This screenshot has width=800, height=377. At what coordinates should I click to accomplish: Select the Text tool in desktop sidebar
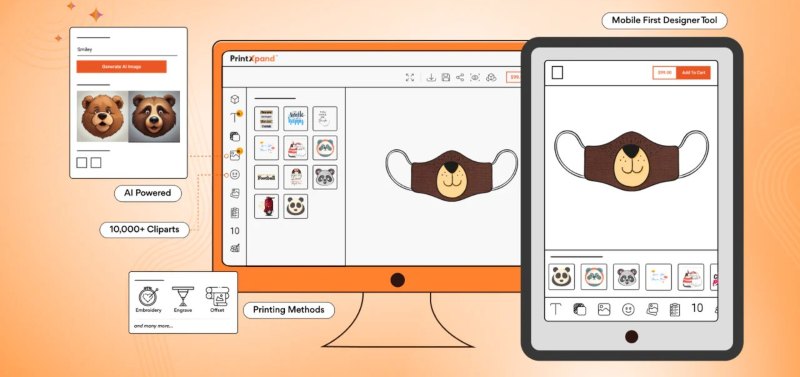pyautogui.click(x=235, y=117)
